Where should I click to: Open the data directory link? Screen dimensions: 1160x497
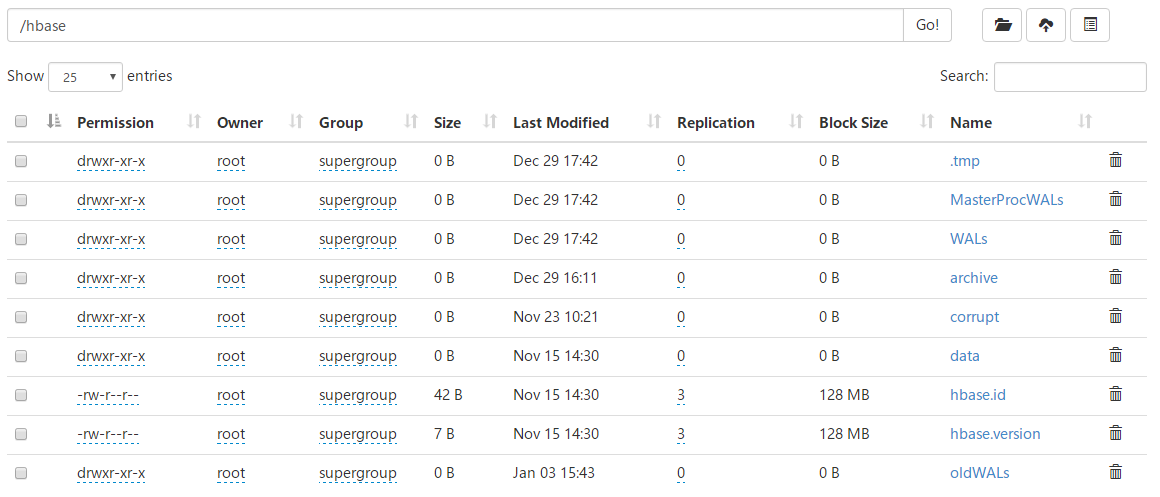(x=964, y=356)
